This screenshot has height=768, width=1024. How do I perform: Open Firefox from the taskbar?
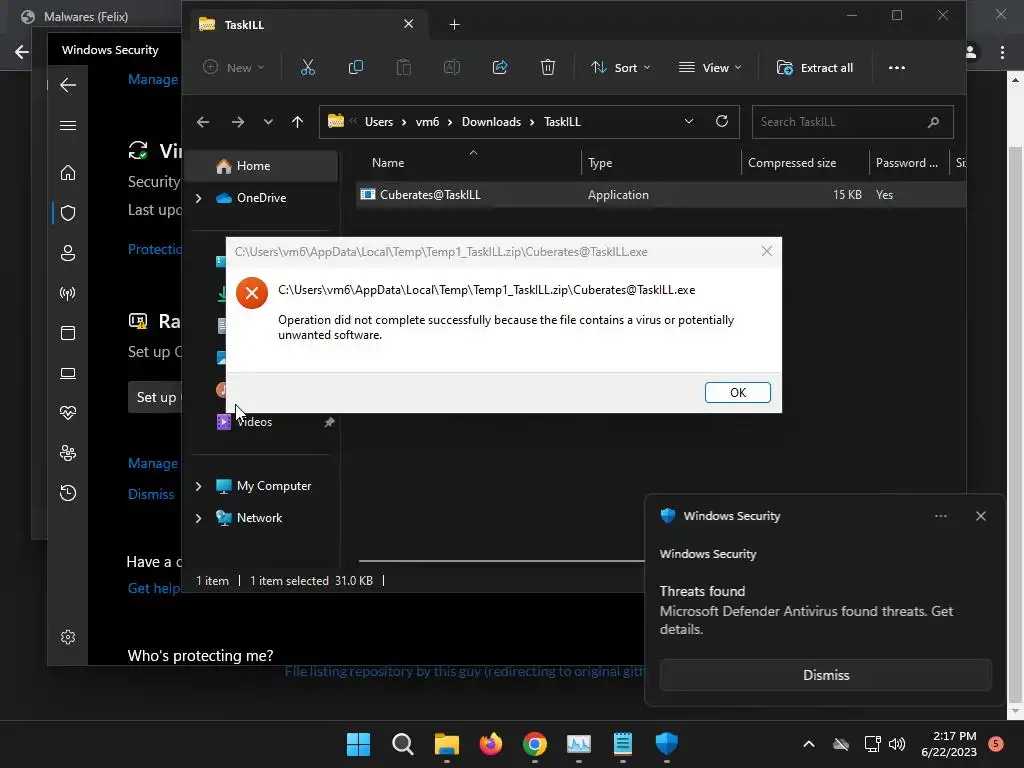click(x=490, y=744)
